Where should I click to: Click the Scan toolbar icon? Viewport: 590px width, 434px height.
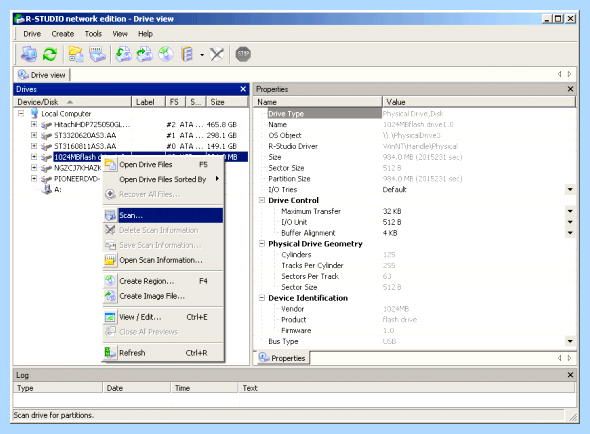pyautogui.click(x=97, y=54)
